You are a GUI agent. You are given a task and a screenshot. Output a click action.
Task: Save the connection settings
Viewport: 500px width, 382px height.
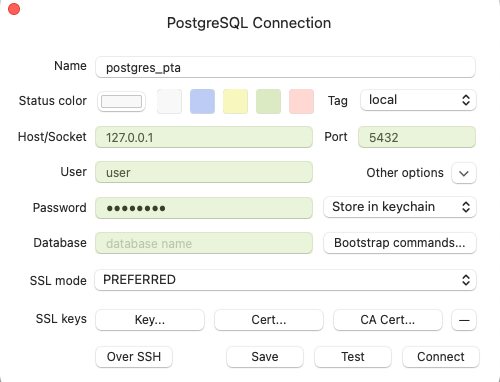tap(265, 357)
